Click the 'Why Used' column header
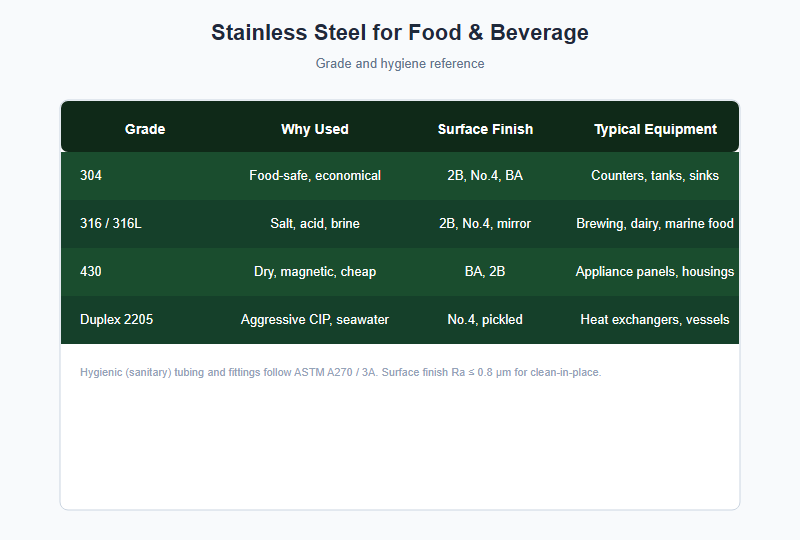Viewport: 800px width, 540px height. click(x=315, y=129)
